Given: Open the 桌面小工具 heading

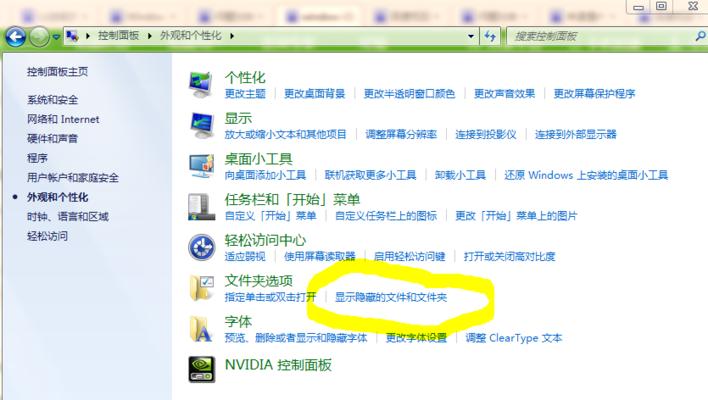Looking at the screenshot, I should click(x=259, y=159).
